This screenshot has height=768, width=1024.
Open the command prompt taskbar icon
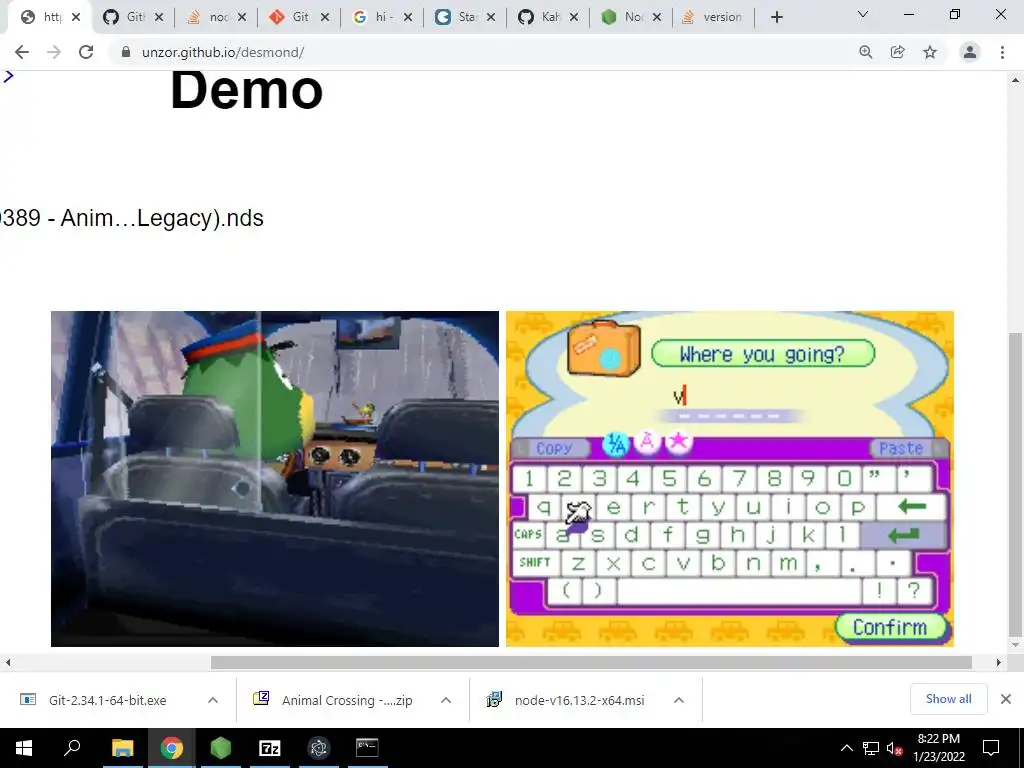[367, 748]
